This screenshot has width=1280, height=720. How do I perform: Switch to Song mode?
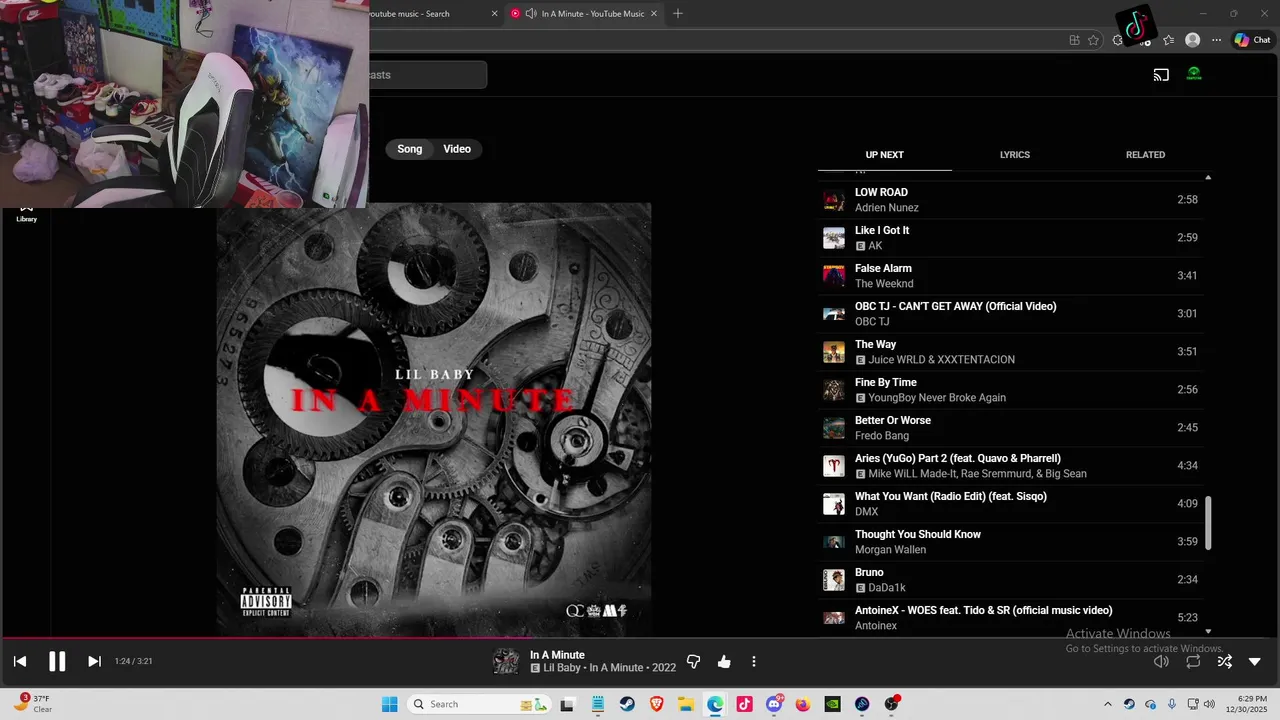pyautogui.click(x=410, y=149)
